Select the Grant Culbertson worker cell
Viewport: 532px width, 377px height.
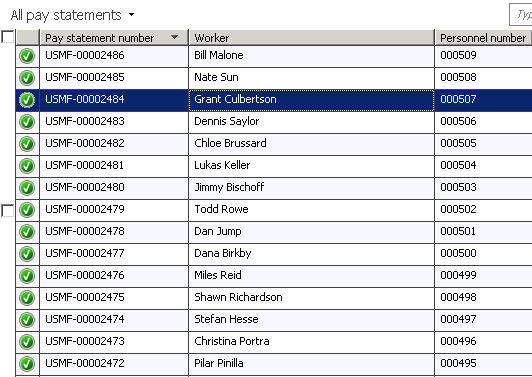pyautogui.click(x=311, y=100)
